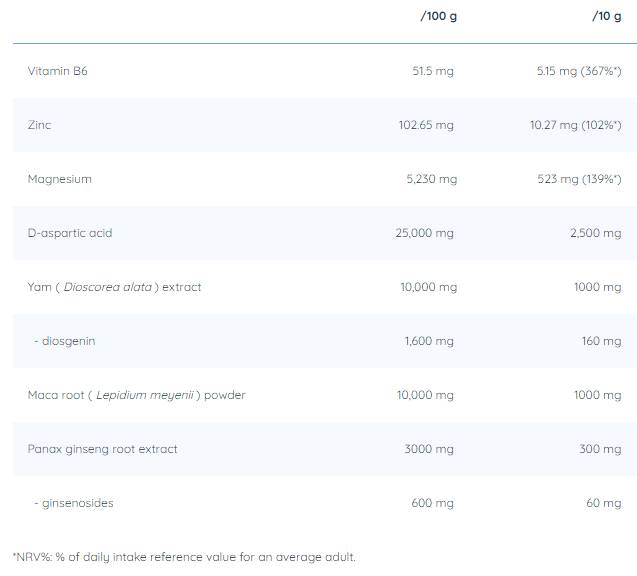The width and height of the screenshot is (637, 576).
Task: Select the Maca root Lepidium meyenii label
Action: [137, 395]
